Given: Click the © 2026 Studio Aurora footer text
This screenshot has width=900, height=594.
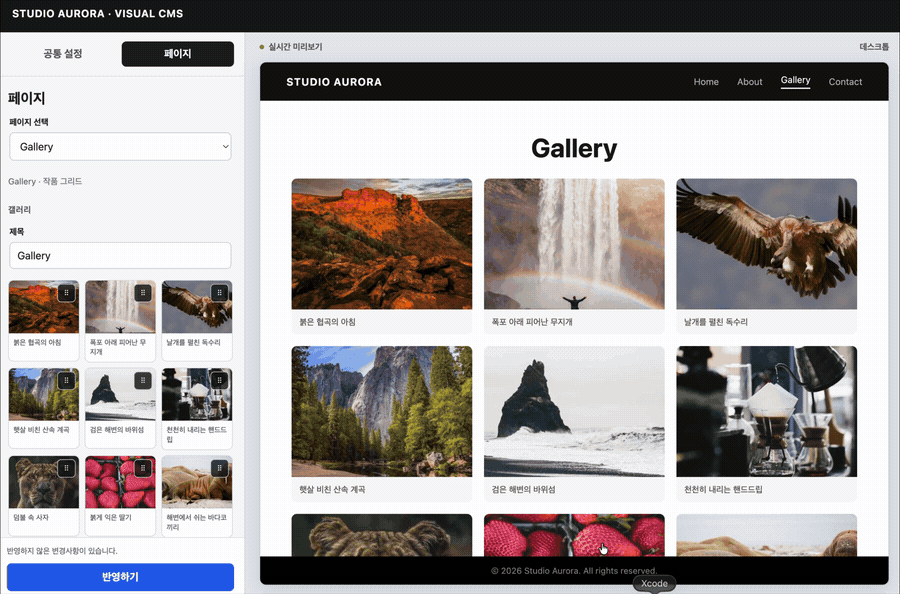Looking at the screenshot, I should point(574,571).
